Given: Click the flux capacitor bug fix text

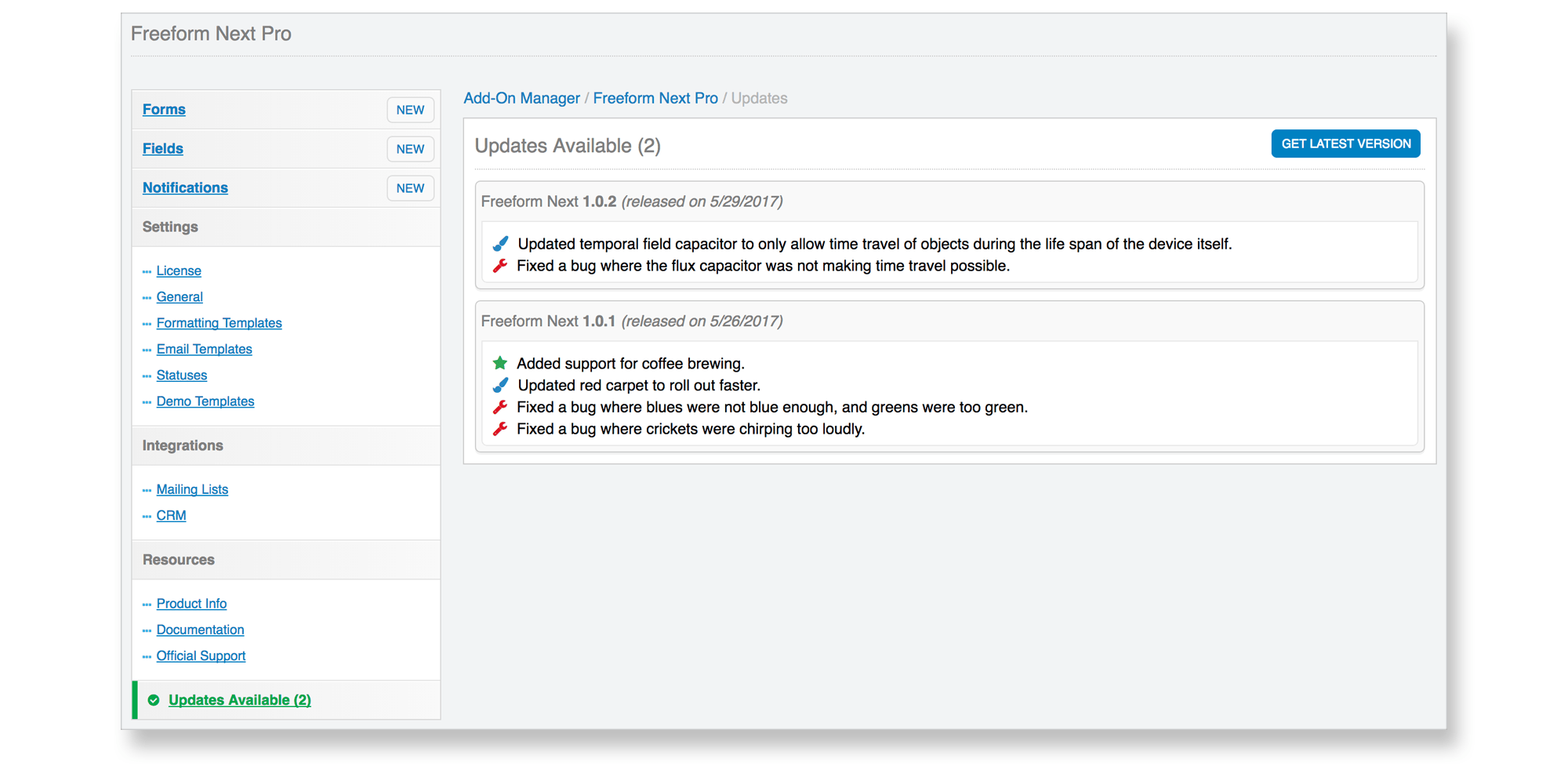Looking at the screenshot, I should (x=763, y=266).
